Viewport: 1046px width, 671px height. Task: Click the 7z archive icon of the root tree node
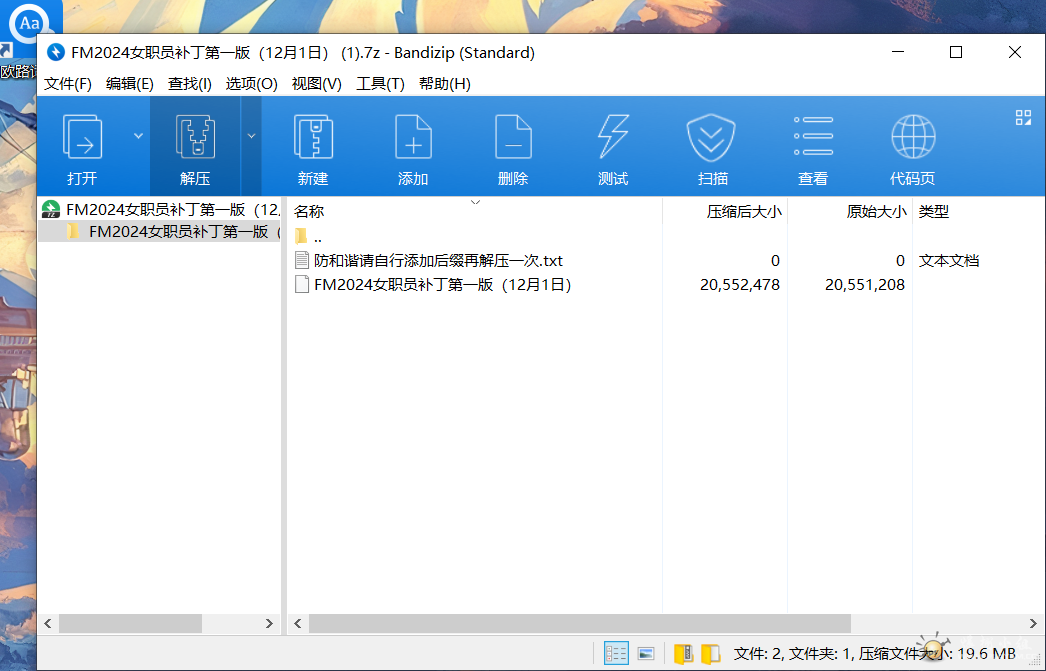pyautogui.click(x=51, y=209)
